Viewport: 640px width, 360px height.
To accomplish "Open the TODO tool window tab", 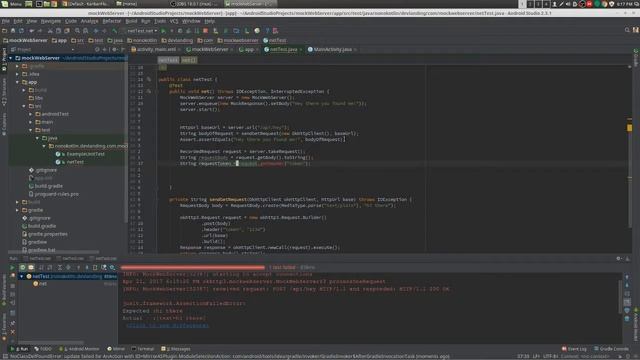I will (x=43, y=349).
